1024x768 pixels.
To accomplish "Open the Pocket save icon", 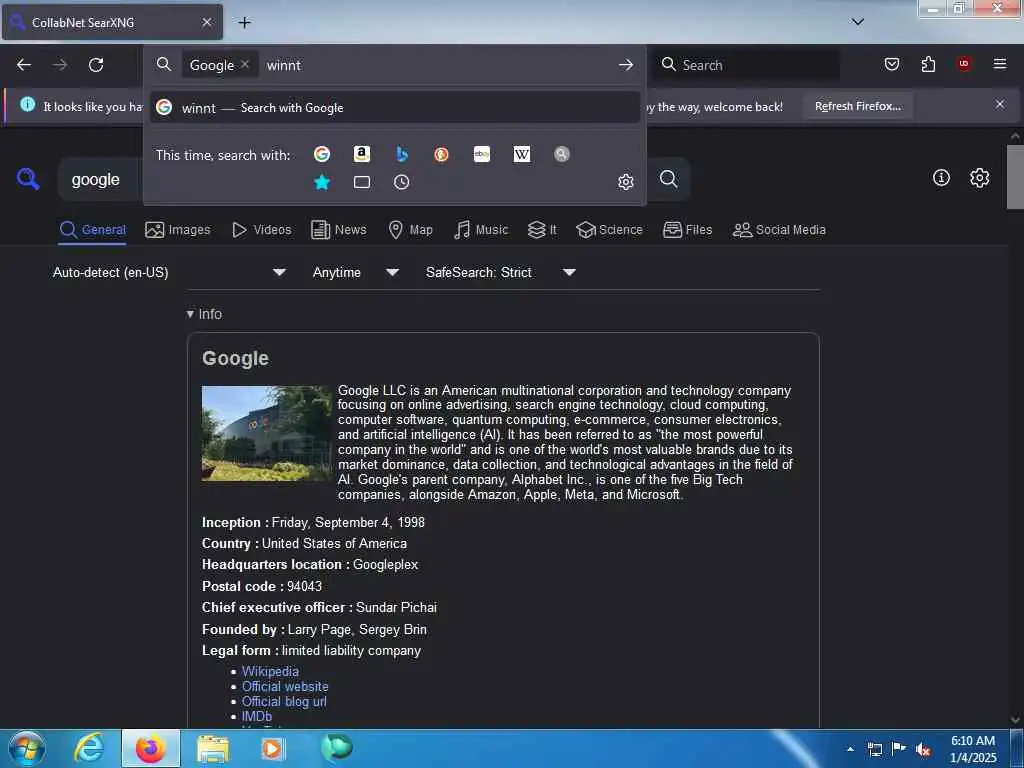I will click(891, 64).
